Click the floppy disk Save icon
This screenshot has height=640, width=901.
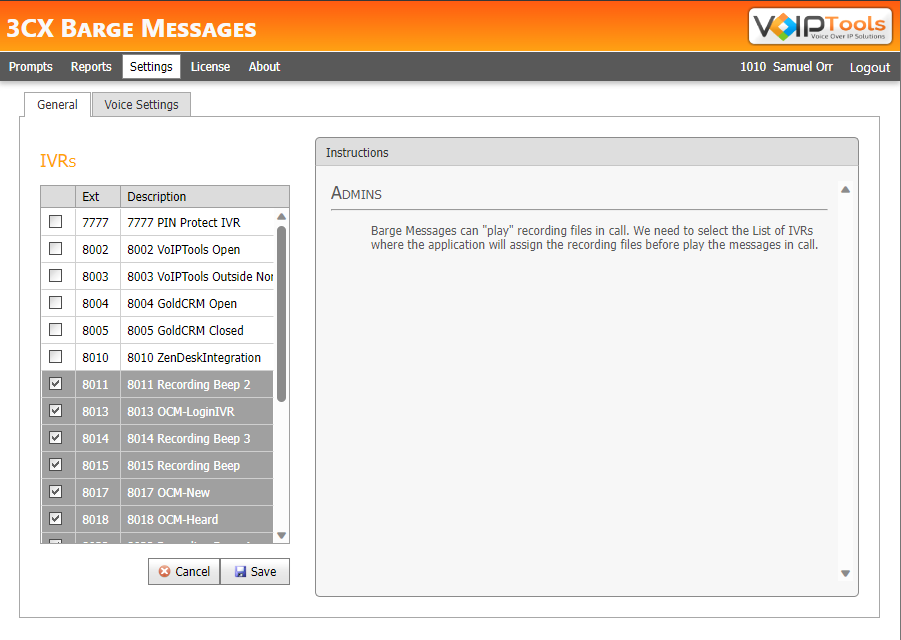tap(240, 571)
